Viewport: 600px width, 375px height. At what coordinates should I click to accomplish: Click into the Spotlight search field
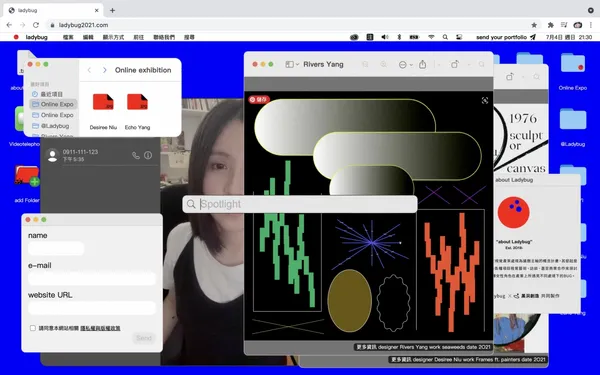[x=300, y=204]
